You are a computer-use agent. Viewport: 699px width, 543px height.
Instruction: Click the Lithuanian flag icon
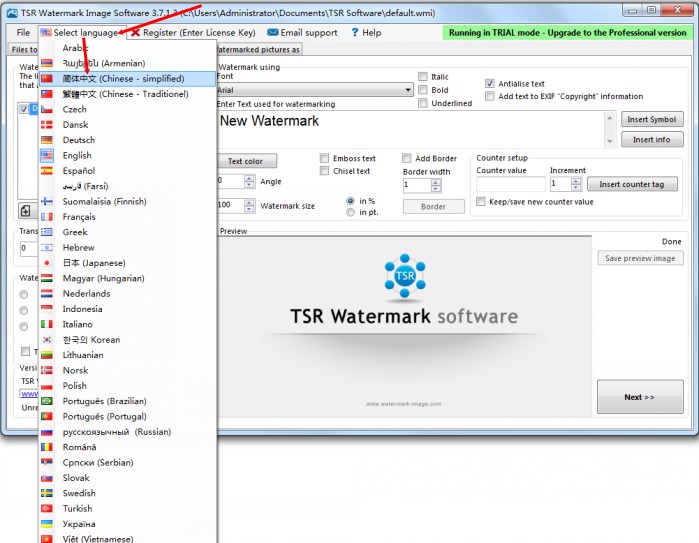(x=47, y=355)
